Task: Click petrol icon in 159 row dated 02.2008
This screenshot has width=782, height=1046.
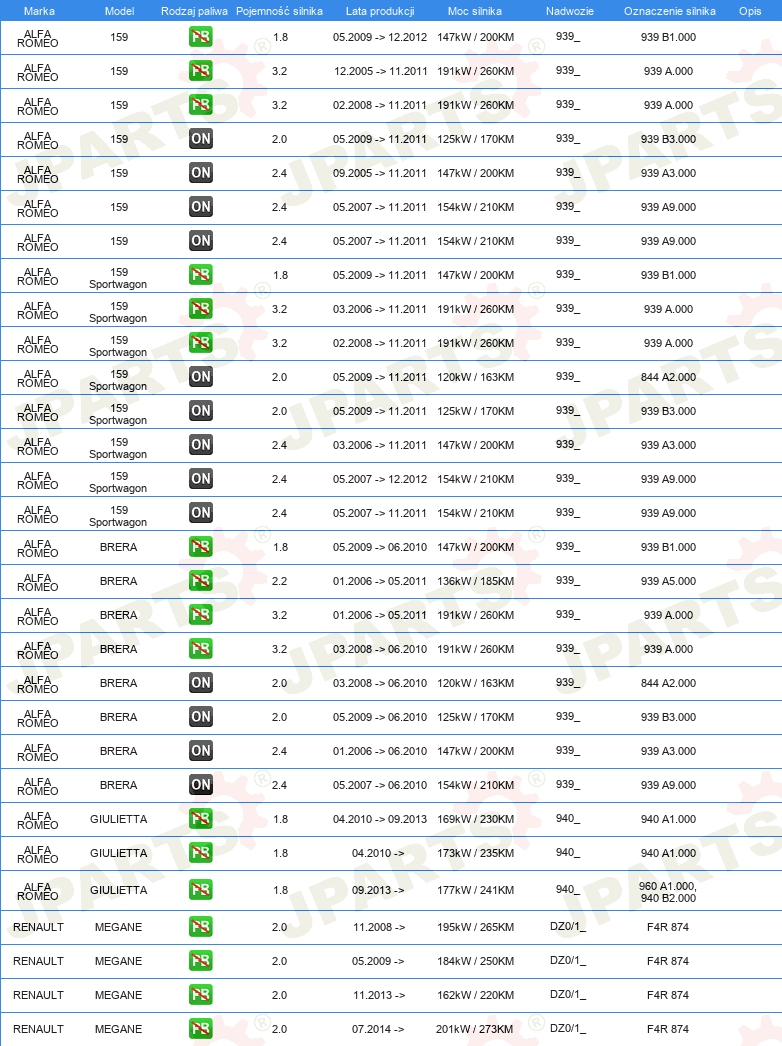Action: tap(201, 105)
